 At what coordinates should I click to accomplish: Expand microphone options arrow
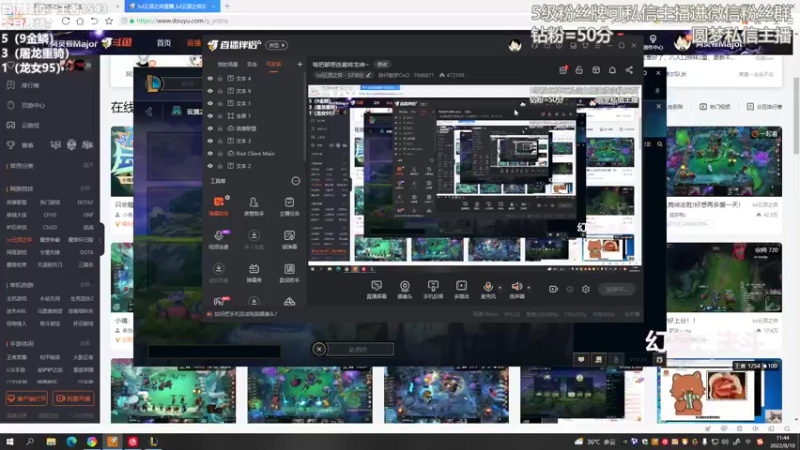pyautogui.click(x=499, y=288)
